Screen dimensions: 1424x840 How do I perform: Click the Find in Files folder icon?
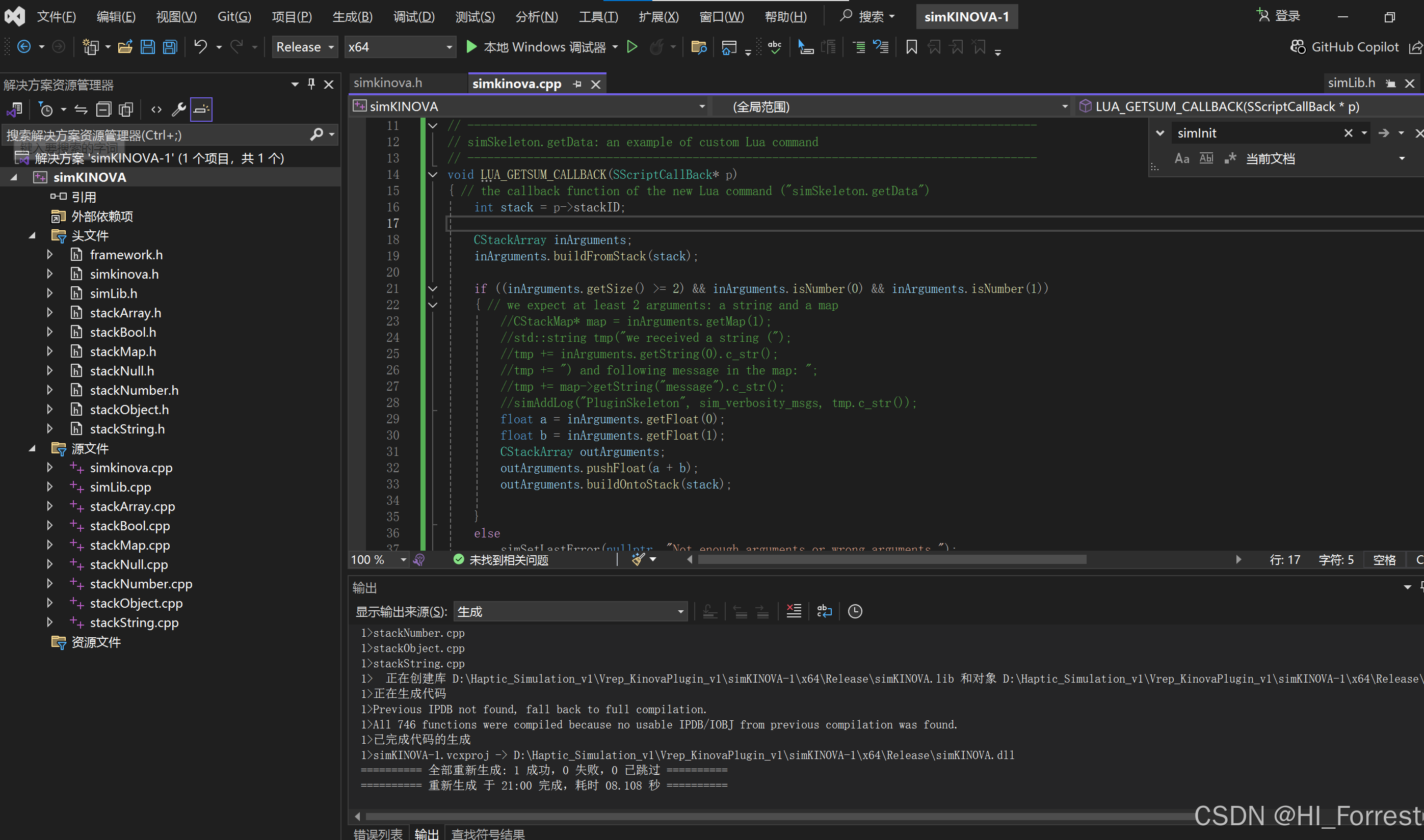click(699, 47)
